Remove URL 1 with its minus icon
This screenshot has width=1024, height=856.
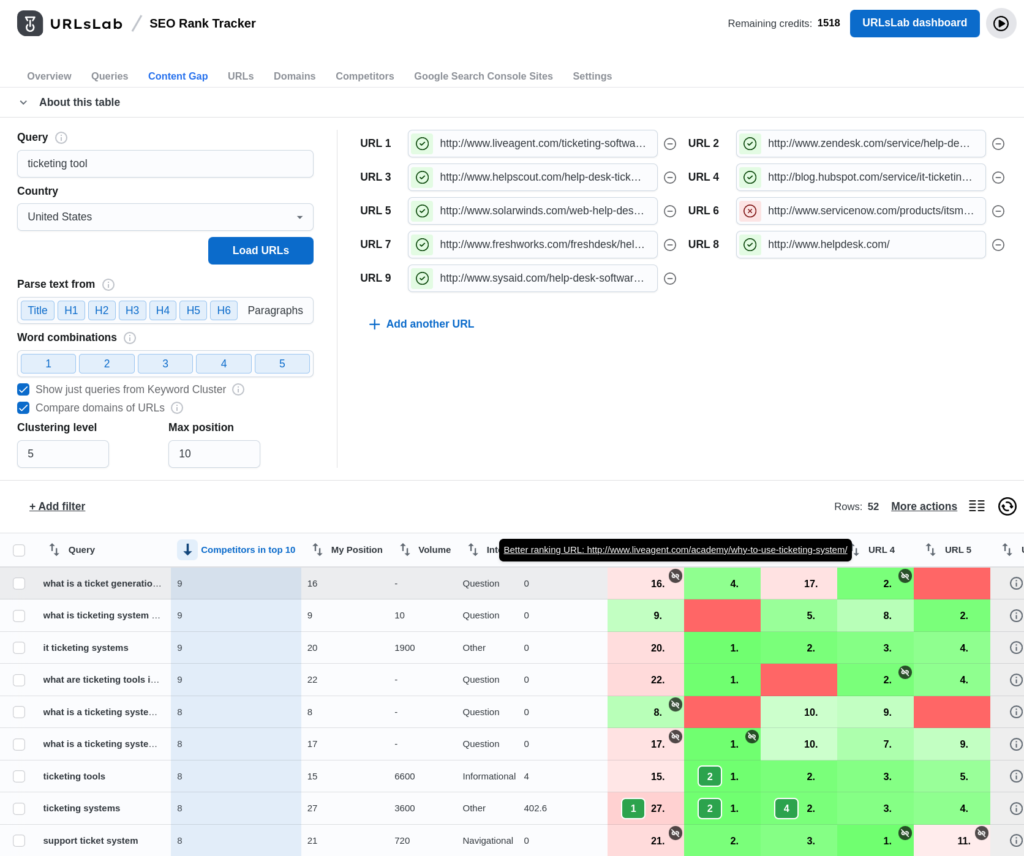[670, 144]
